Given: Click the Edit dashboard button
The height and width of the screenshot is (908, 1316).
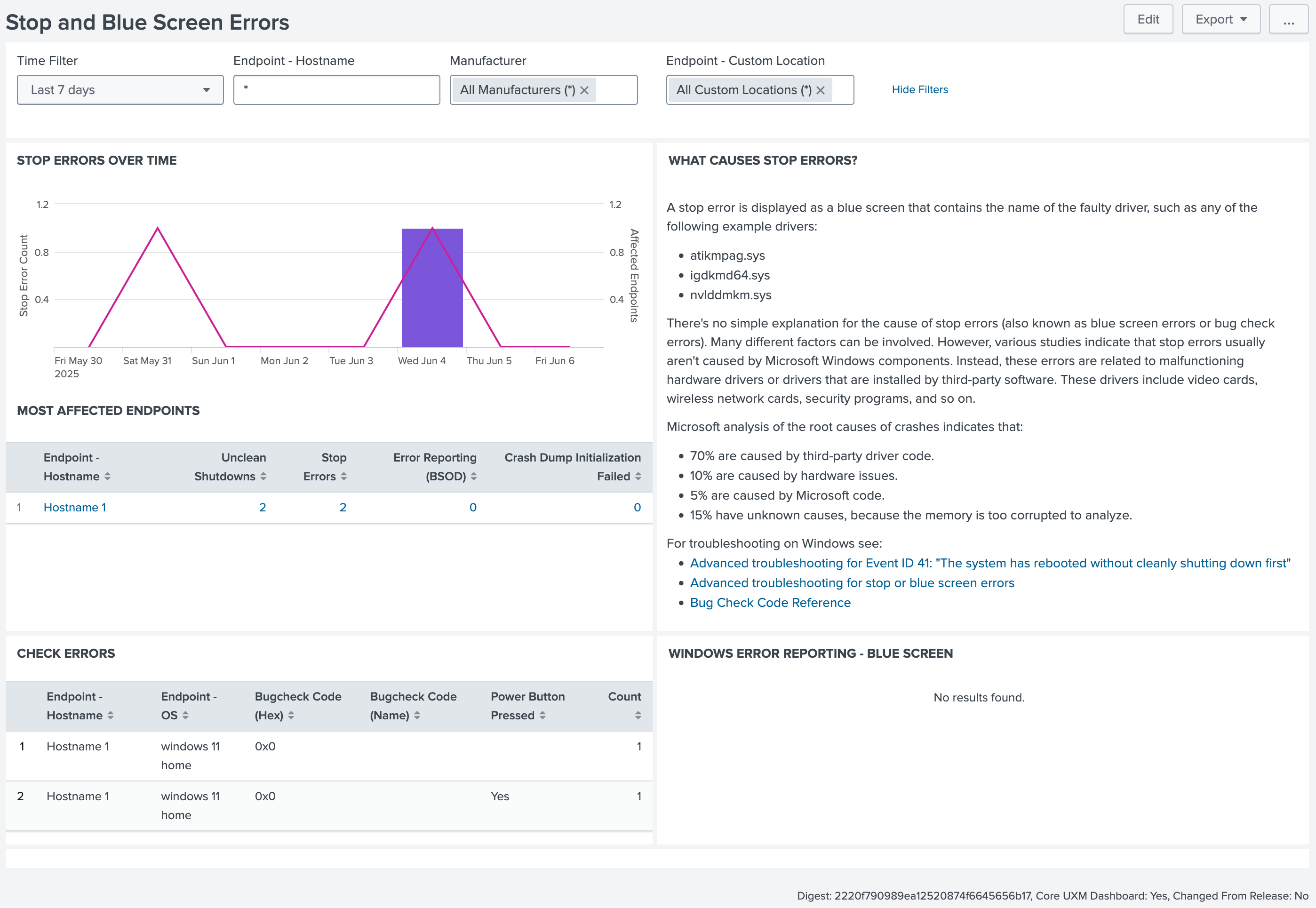Looking at the screenshot, I should tap(1148, 19).
